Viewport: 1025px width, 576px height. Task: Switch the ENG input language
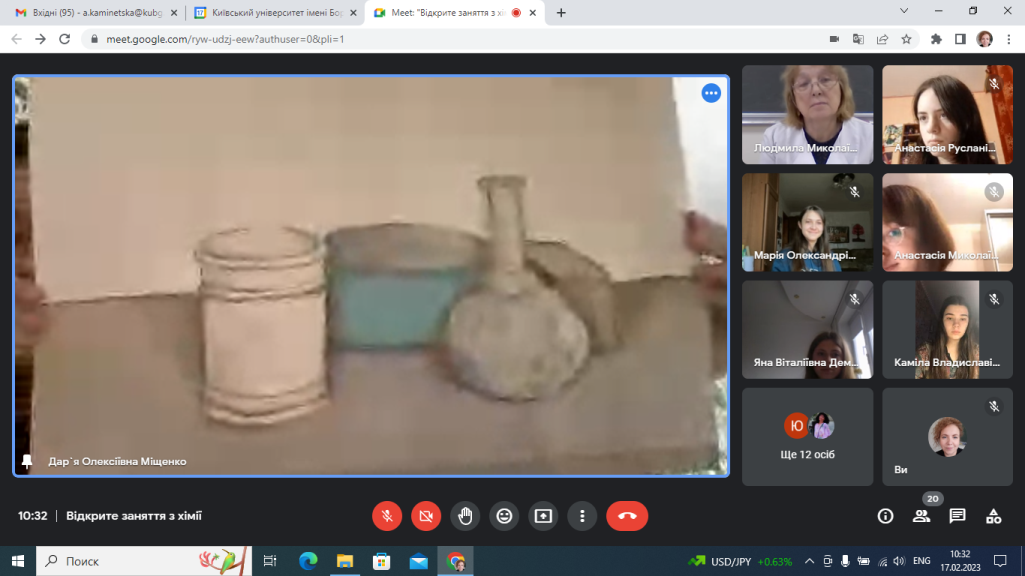(x=922, y=561)
